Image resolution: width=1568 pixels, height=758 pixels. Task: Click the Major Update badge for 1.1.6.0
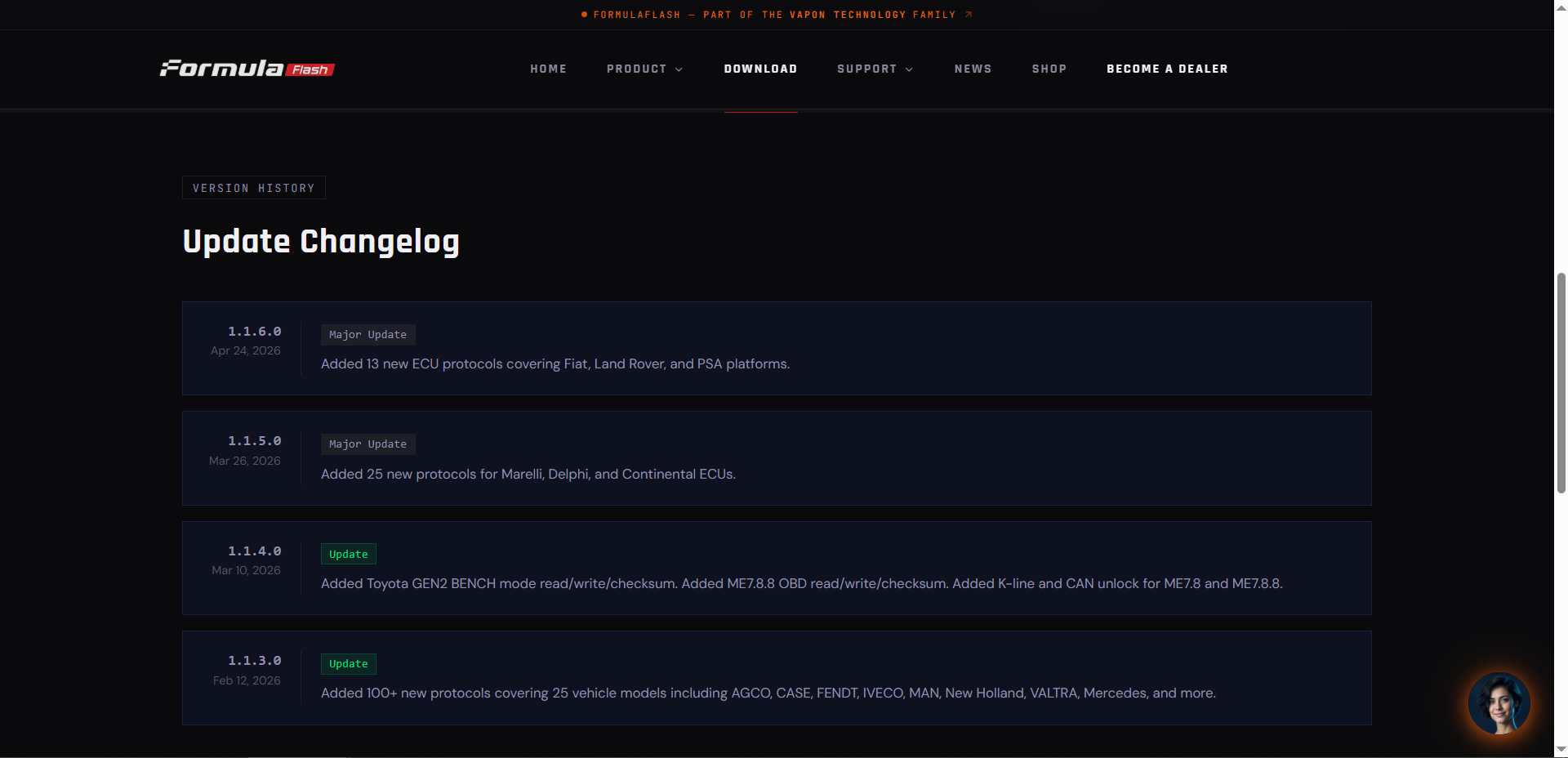(367, 335)
